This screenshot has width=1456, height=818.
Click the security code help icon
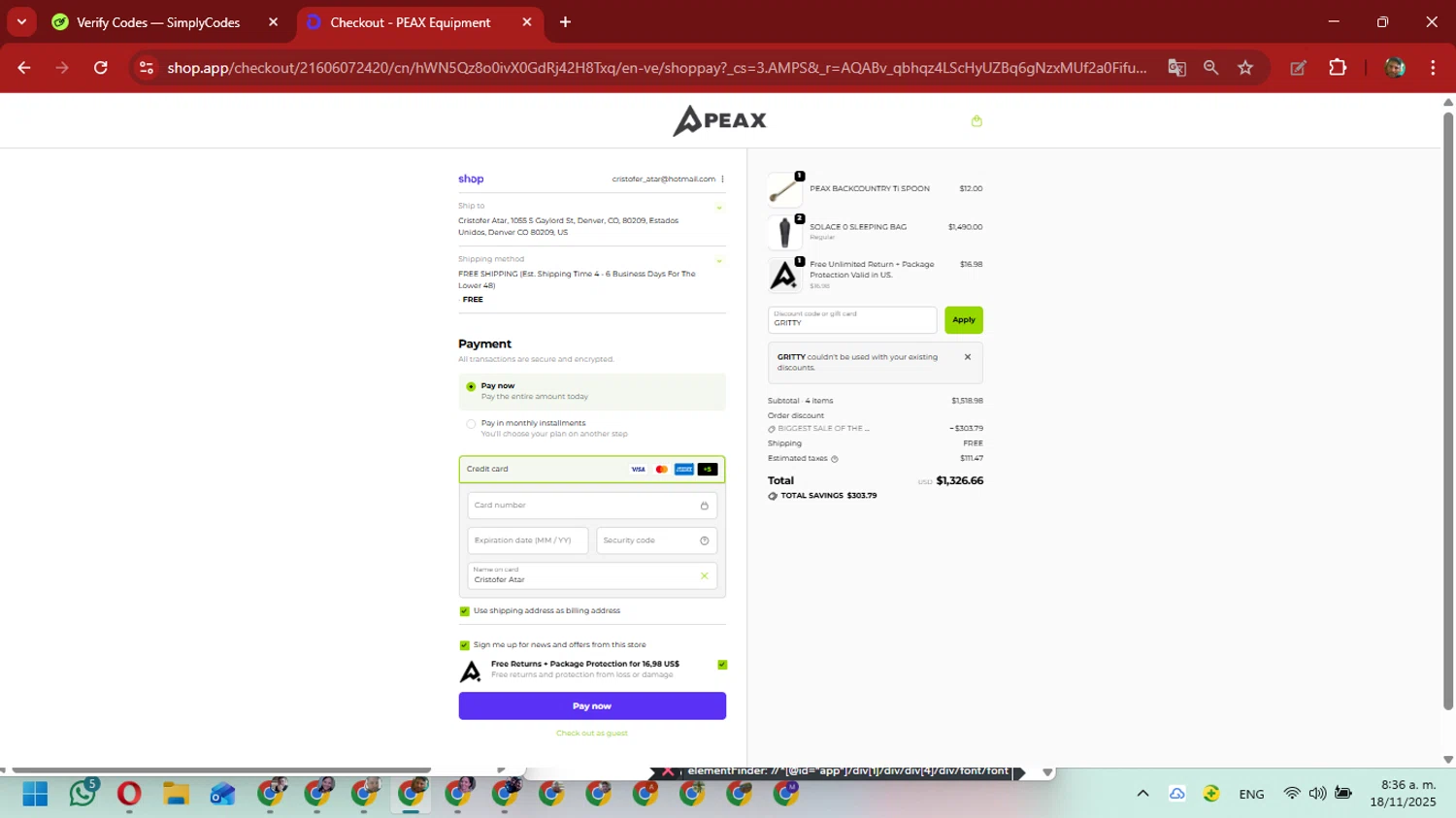pyautogui.click(x=705, y=540)
